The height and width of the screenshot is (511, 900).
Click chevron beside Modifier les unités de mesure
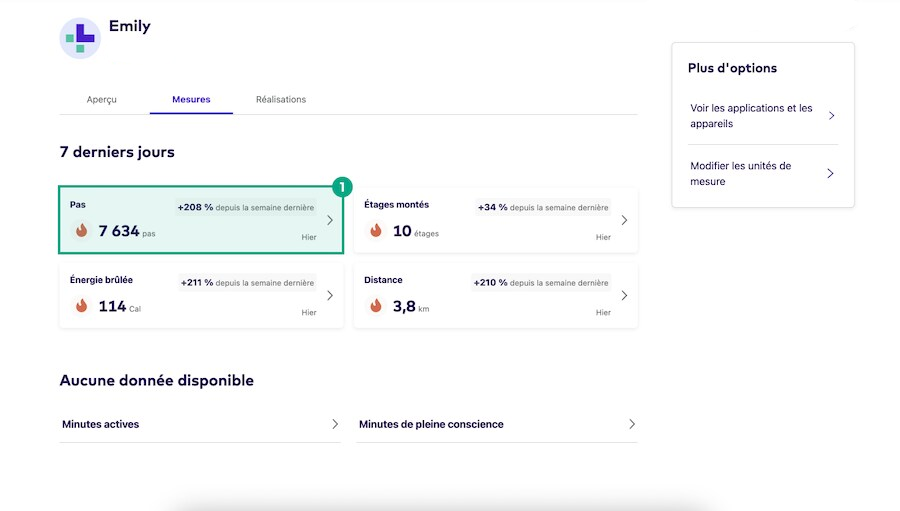point(831,173)
